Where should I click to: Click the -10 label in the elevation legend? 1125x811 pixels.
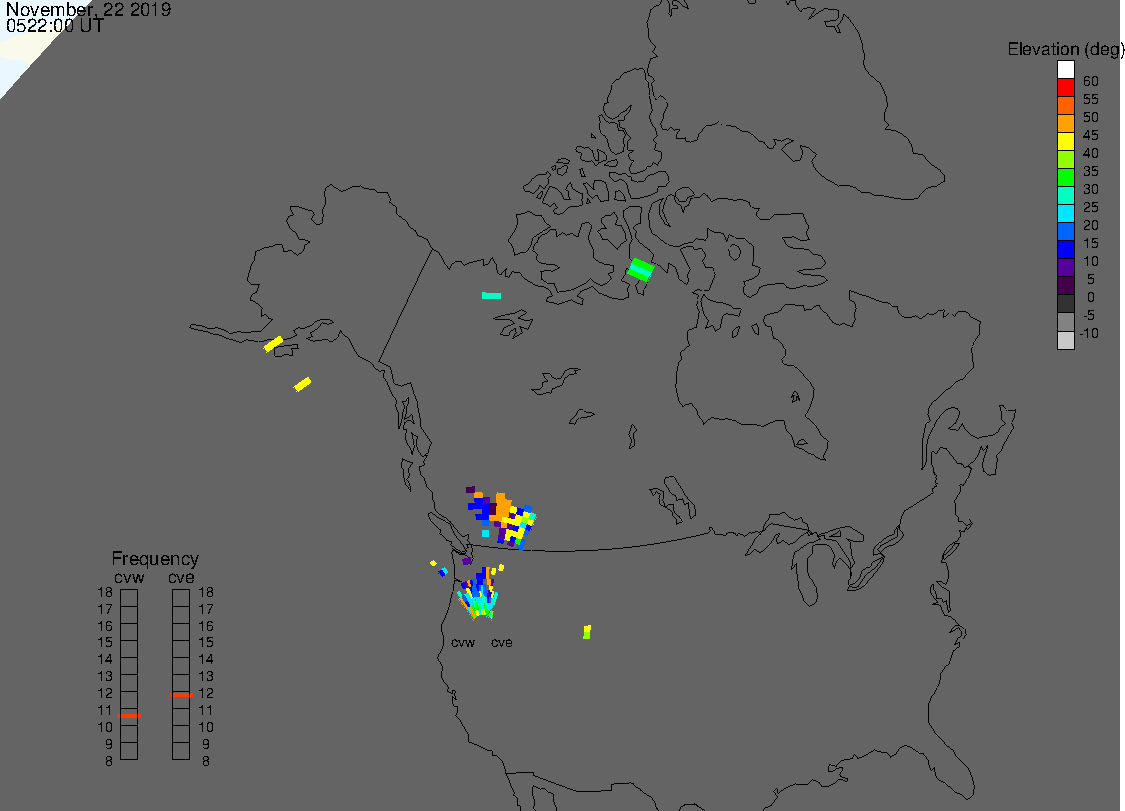1089,333
